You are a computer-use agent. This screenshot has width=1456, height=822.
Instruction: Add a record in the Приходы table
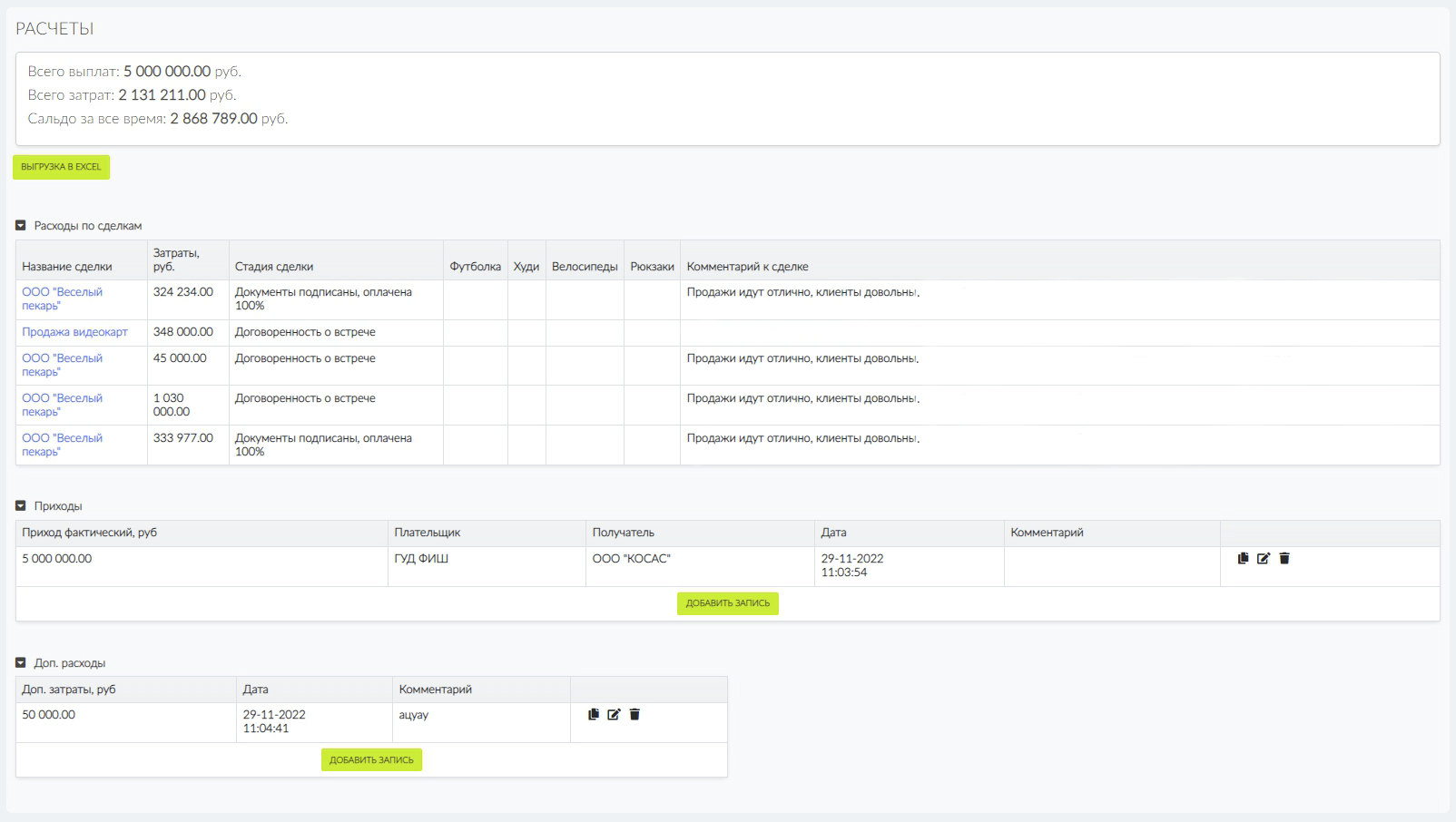click(727, 603)
